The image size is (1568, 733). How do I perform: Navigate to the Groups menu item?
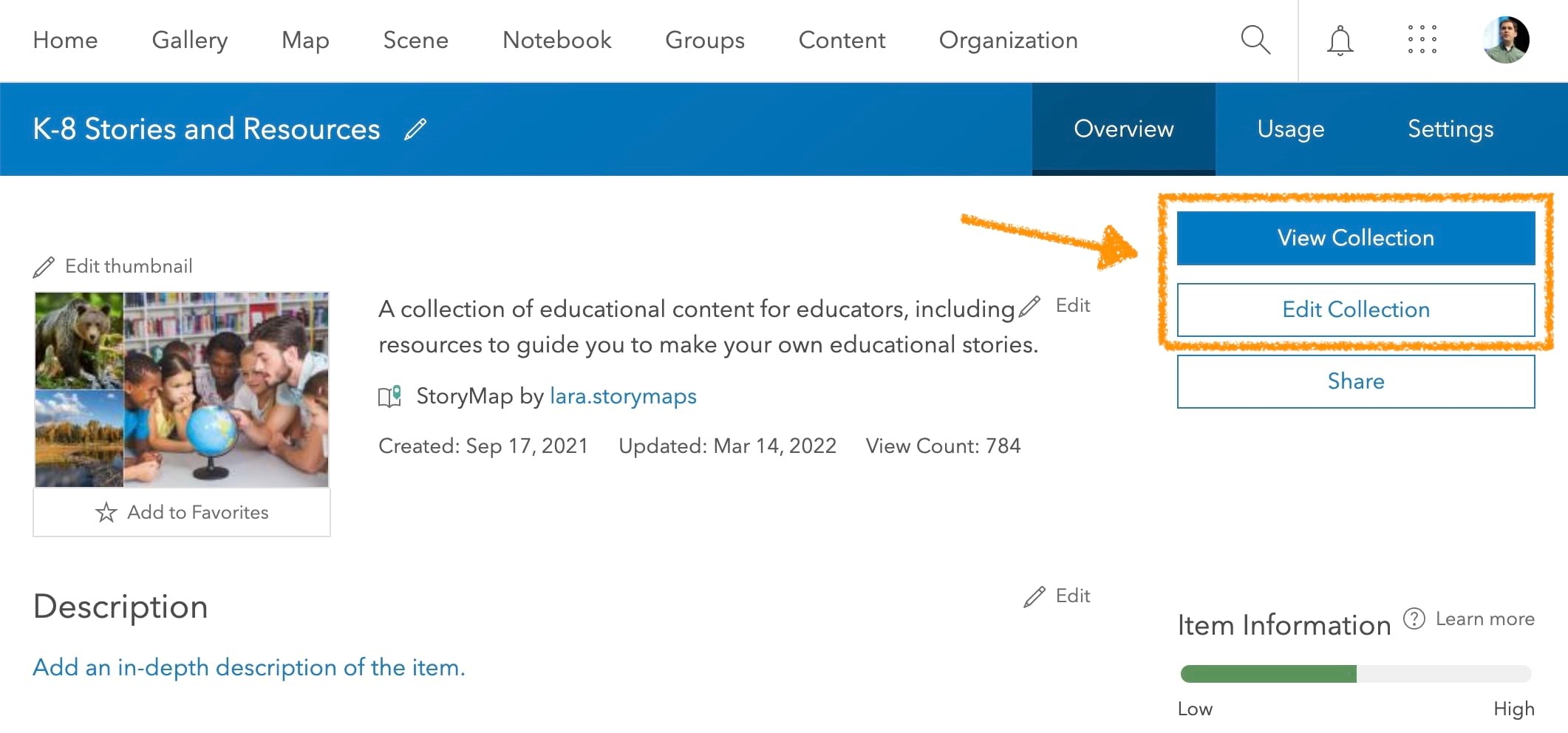[704, 40]
